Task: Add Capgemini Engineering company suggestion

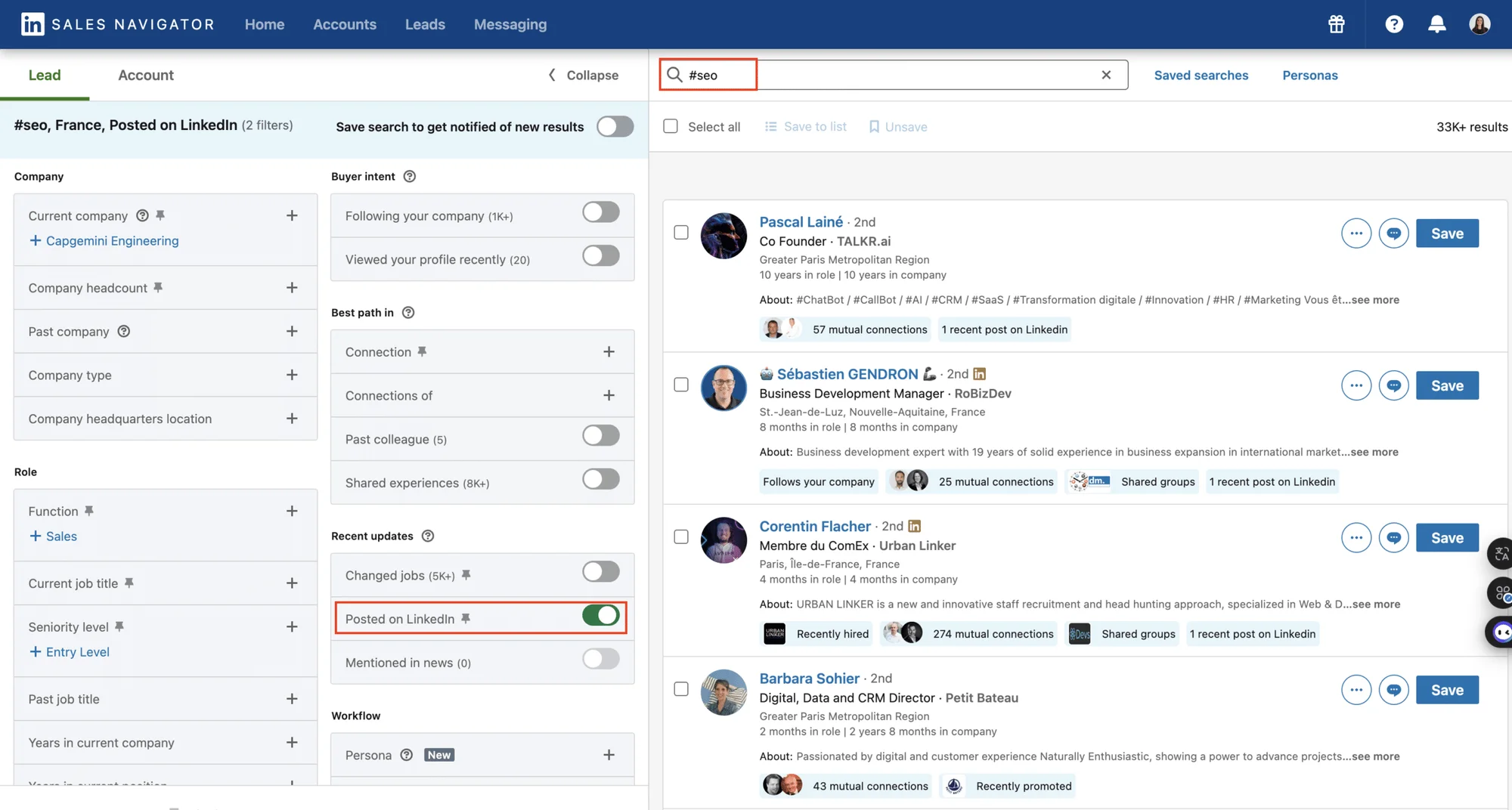Action: [104, 240]
